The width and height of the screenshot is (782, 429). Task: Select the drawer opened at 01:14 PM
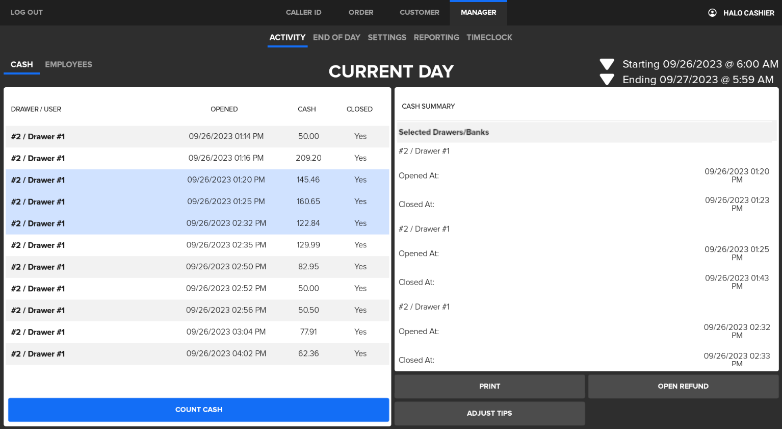tap(197, 136)
